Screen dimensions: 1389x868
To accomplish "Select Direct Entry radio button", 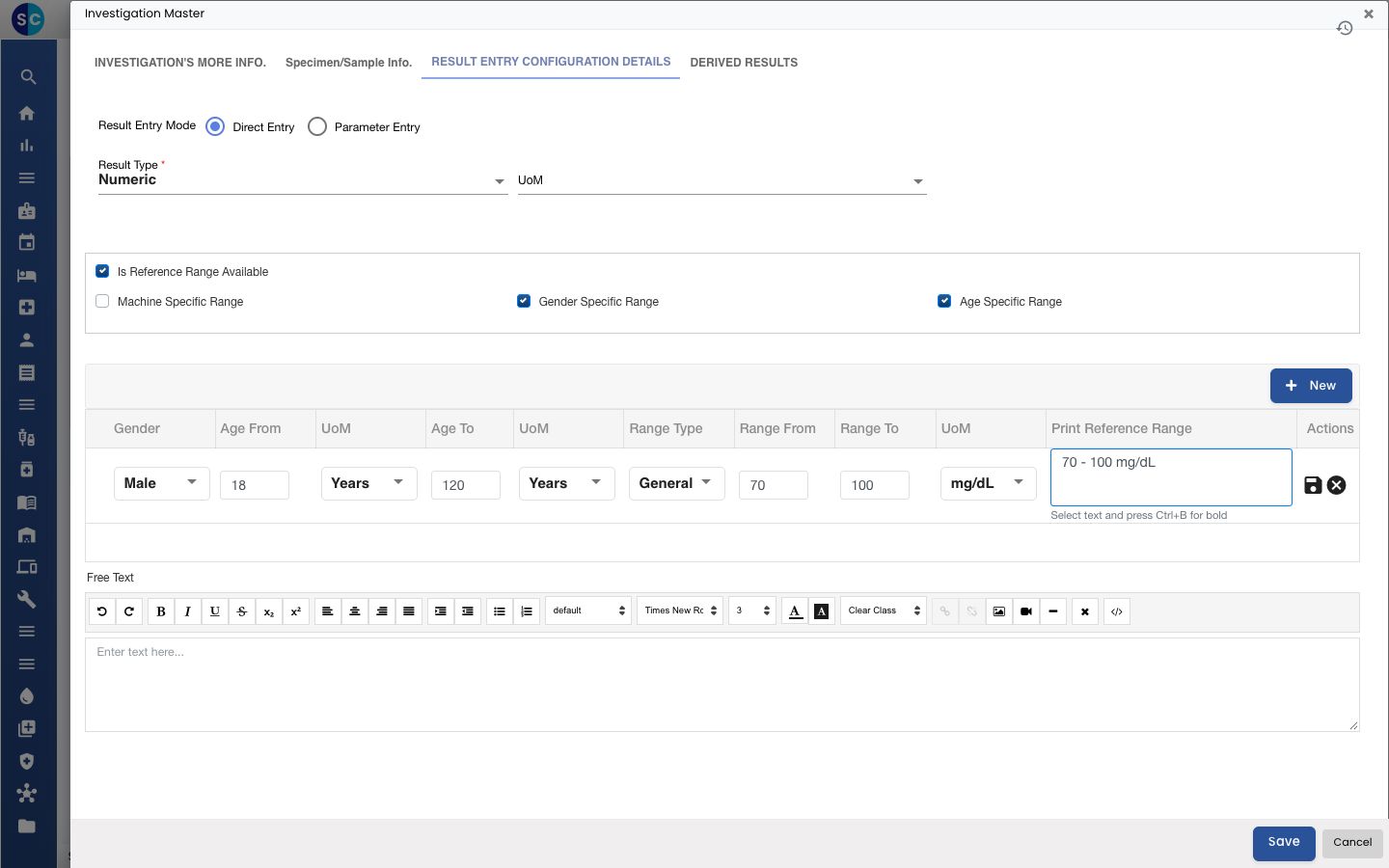I will pyautogui.click(x=215, y=126).
